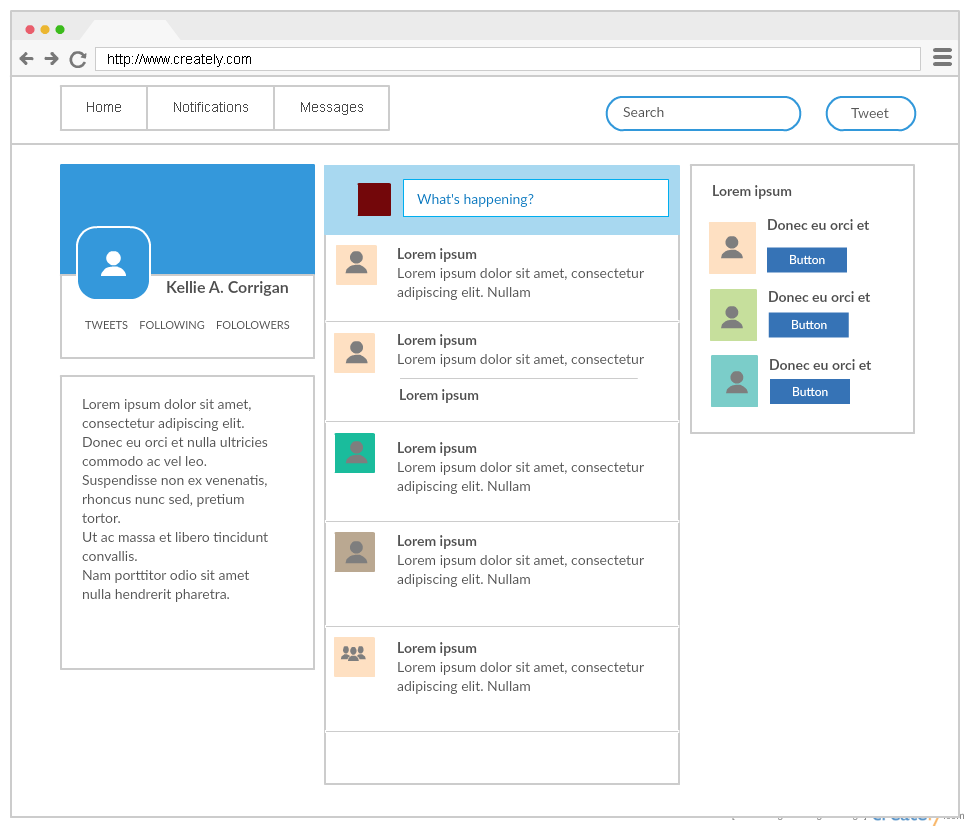The width and height of the screenshot is (970, 830).
Task: Open the suggestion with the green avatar icon
Action: pyautogui.click(x=733, y=315)
